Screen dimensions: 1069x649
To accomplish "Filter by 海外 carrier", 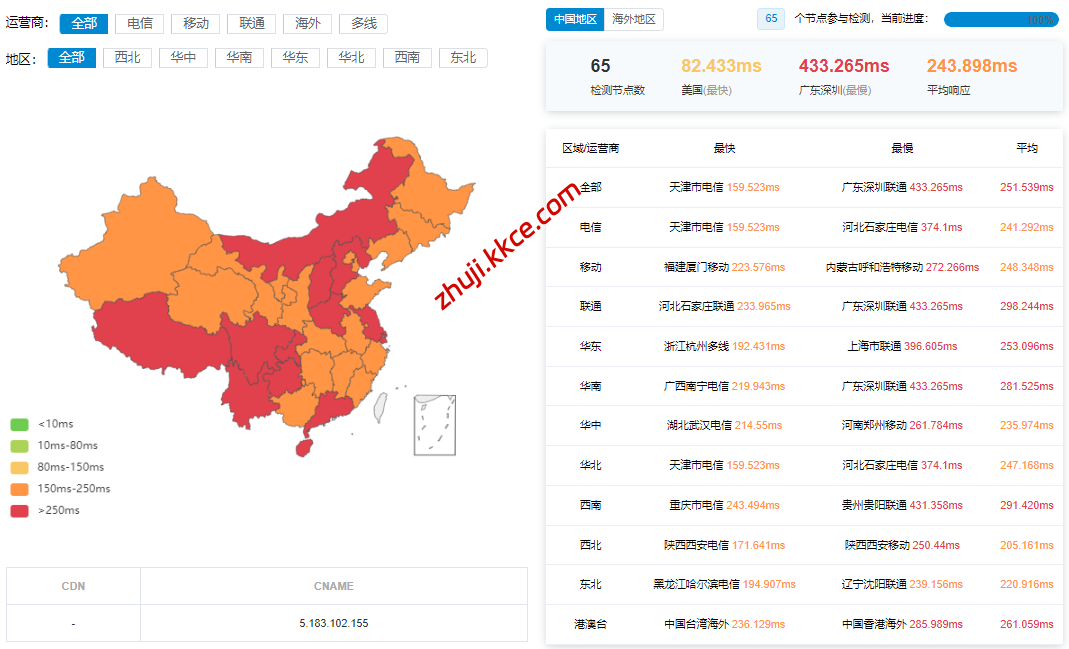I will pos(308,23).
